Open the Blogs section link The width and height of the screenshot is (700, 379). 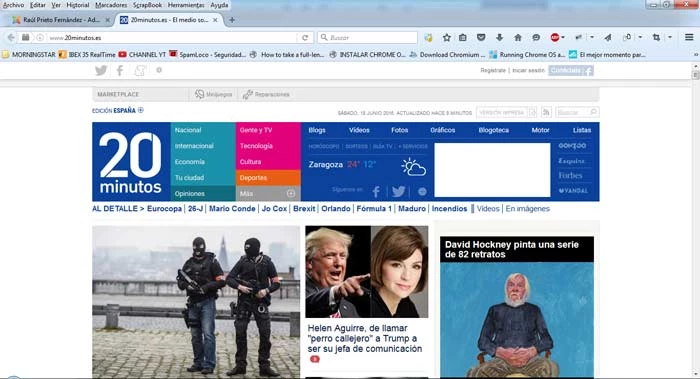[x=317, y=130]
